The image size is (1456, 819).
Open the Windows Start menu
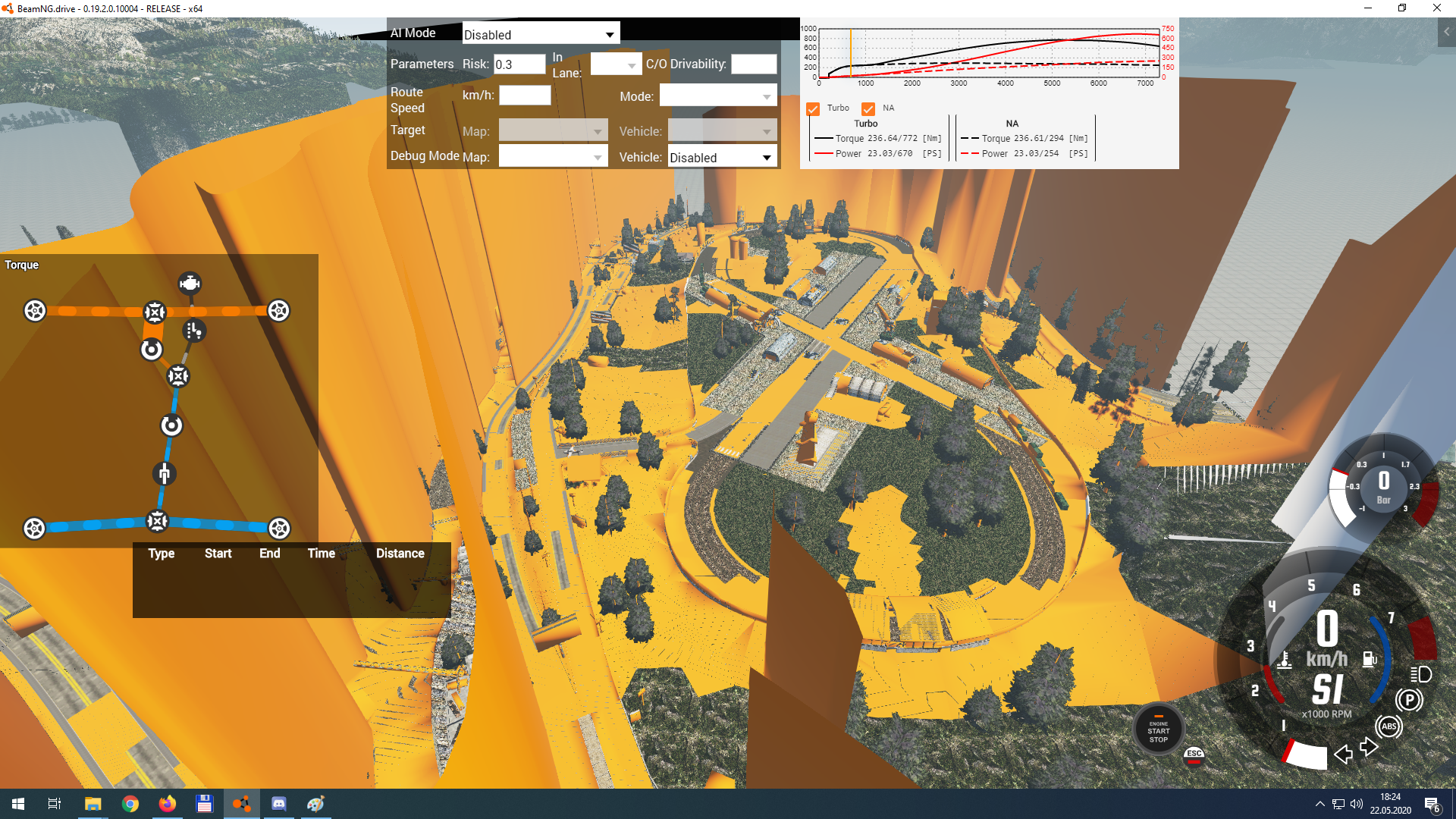18,804
